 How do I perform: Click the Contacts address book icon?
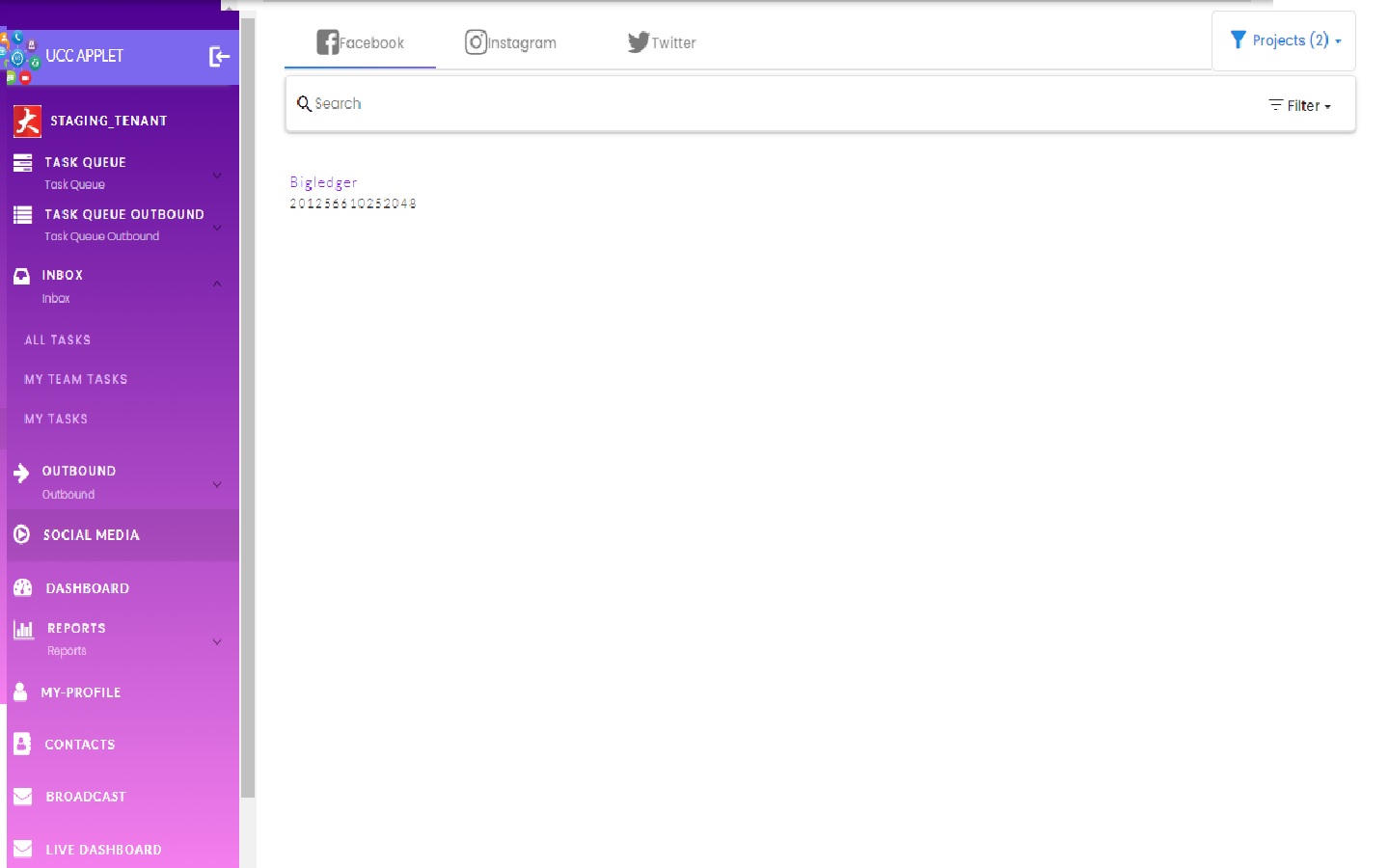tap(22, 744)
